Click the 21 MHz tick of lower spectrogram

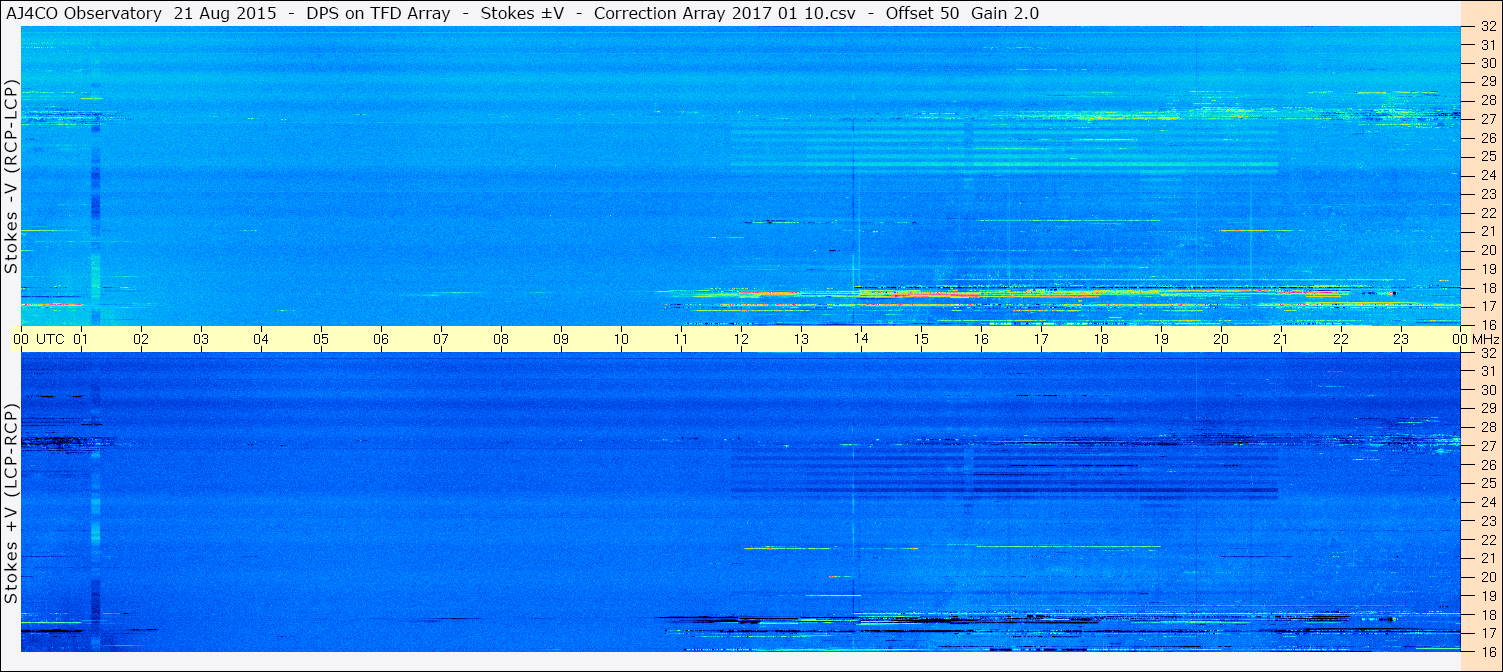[x=1487, y=558]
